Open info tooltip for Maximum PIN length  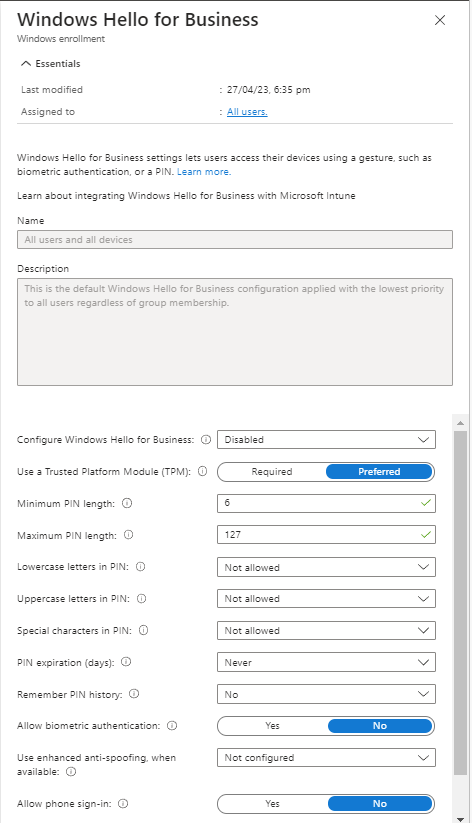pyautogui.click(x=129, y=535)
